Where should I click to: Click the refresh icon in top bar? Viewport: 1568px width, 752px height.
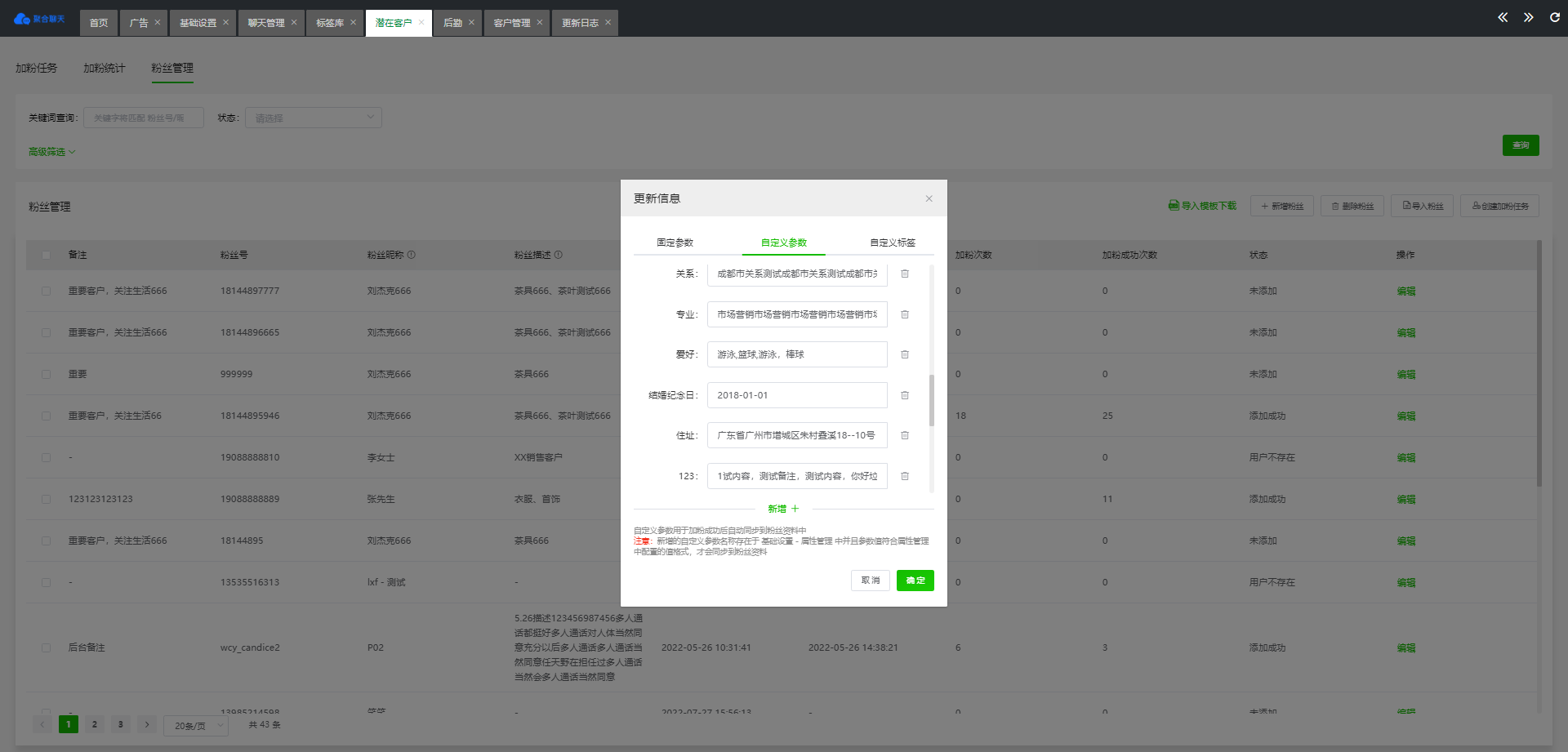pyautogui.click(x=1554, y=18)
